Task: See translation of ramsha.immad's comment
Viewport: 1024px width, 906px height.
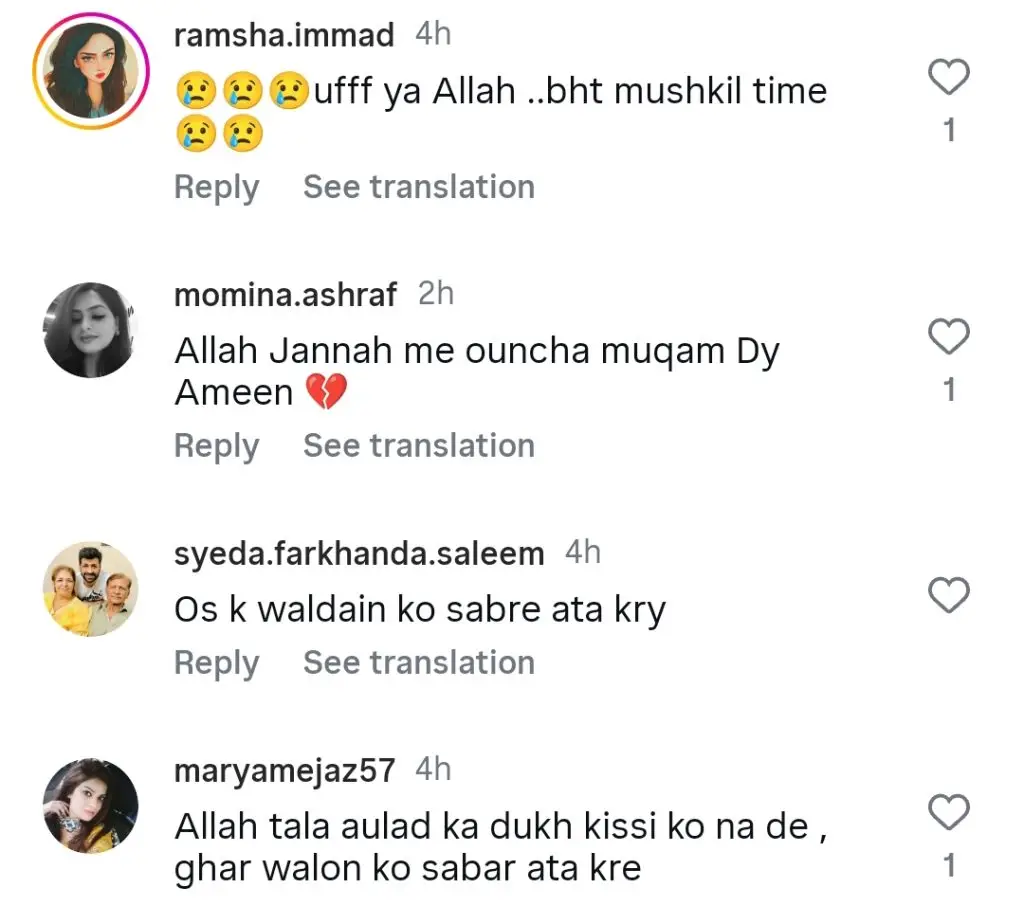Action: [x=419, y=187]
